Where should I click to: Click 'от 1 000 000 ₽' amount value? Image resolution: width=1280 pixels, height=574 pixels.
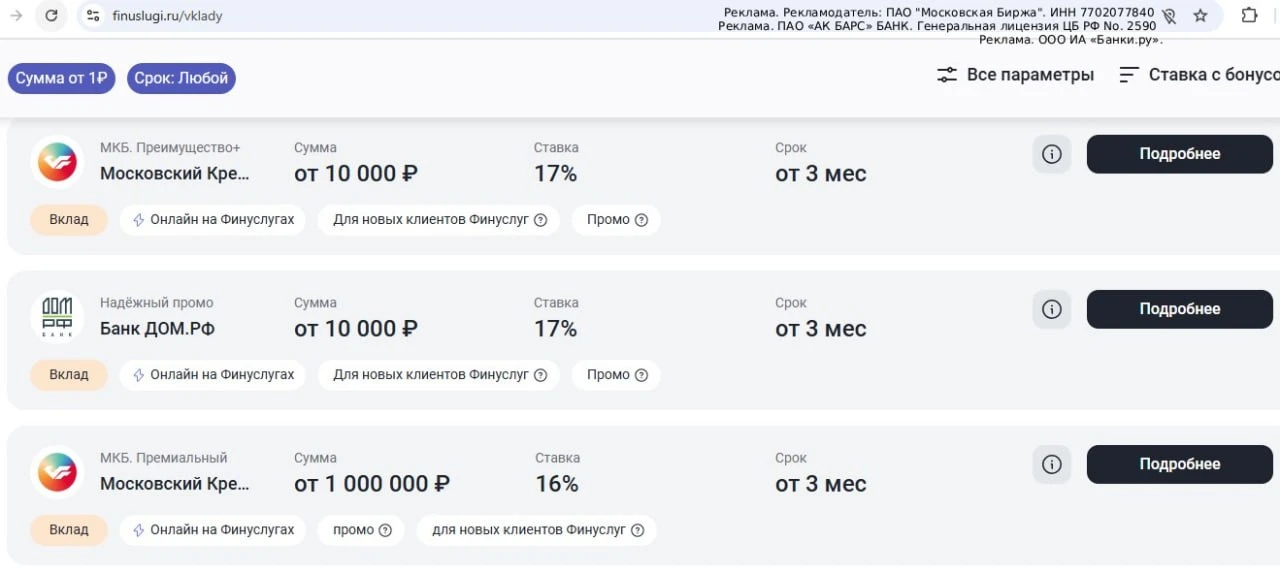coord(372,484)
